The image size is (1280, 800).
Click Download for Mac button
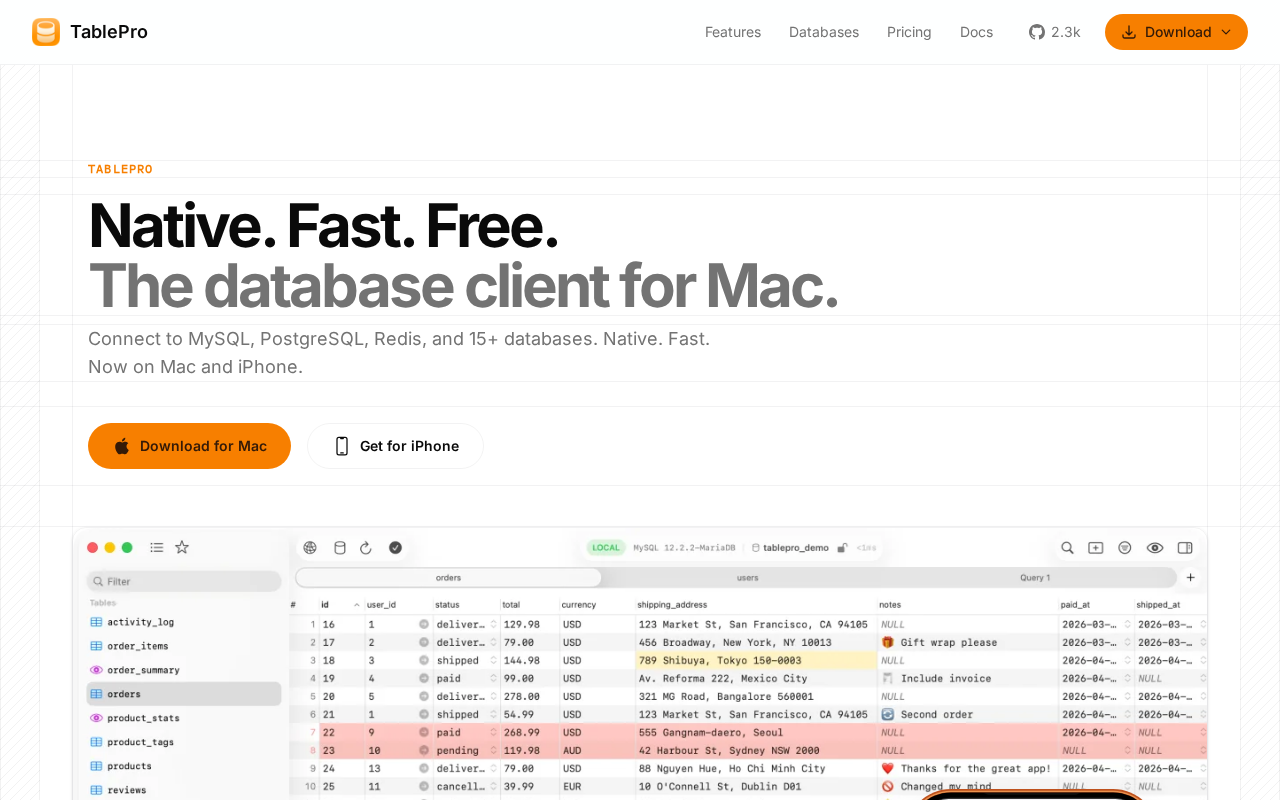point(189,446)
